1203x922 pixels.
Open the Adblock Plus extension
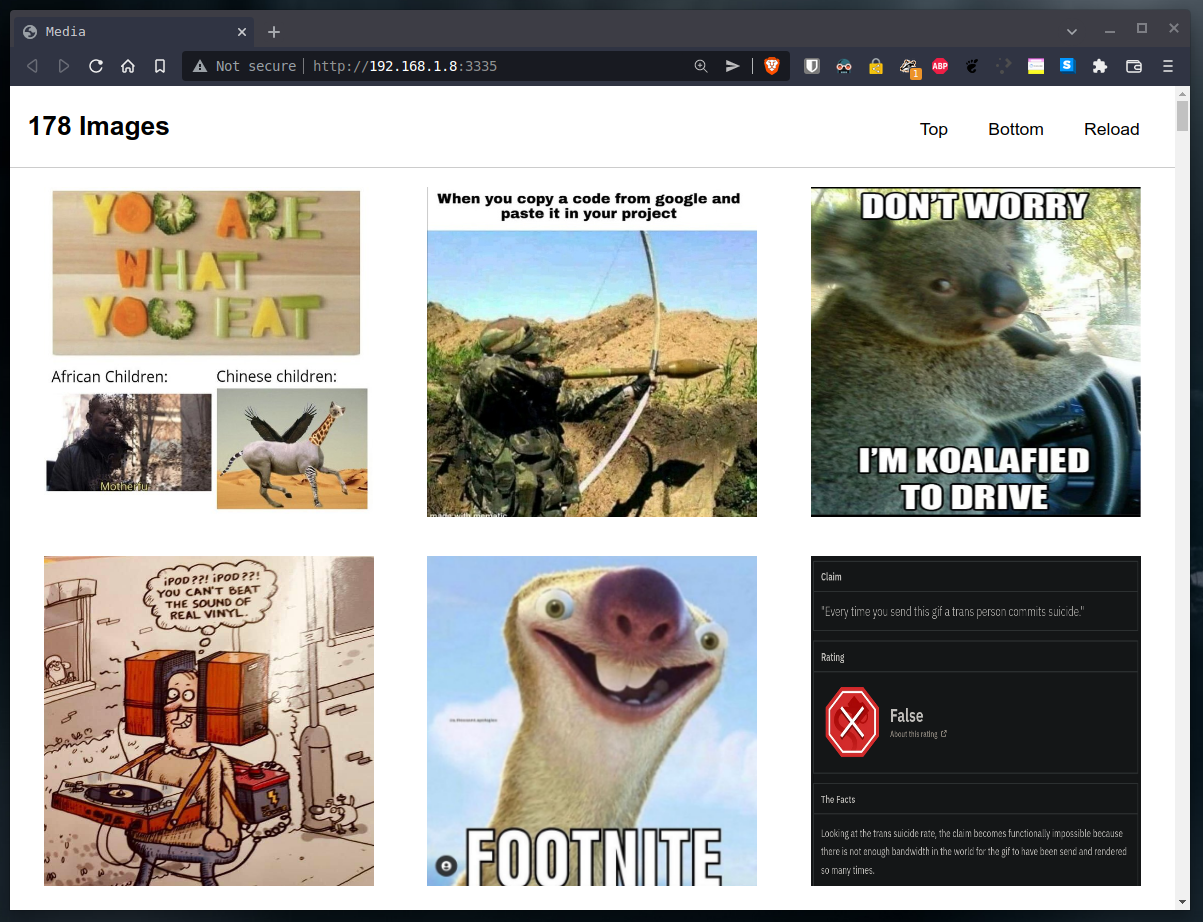(x=940, y=66)
